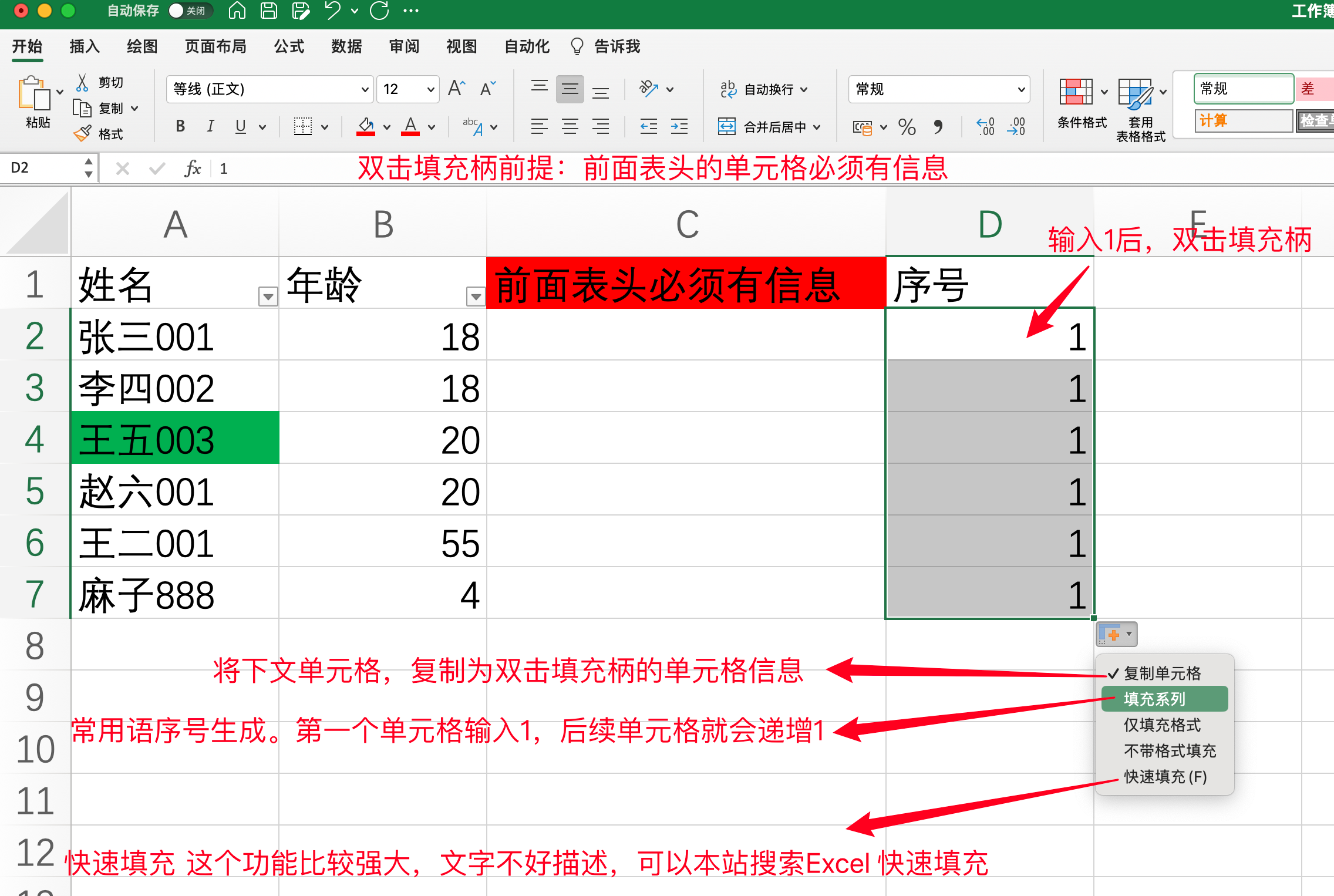Click the Cut scissors icon
Screen dimensions: 1334x896
tap(82, 83)
